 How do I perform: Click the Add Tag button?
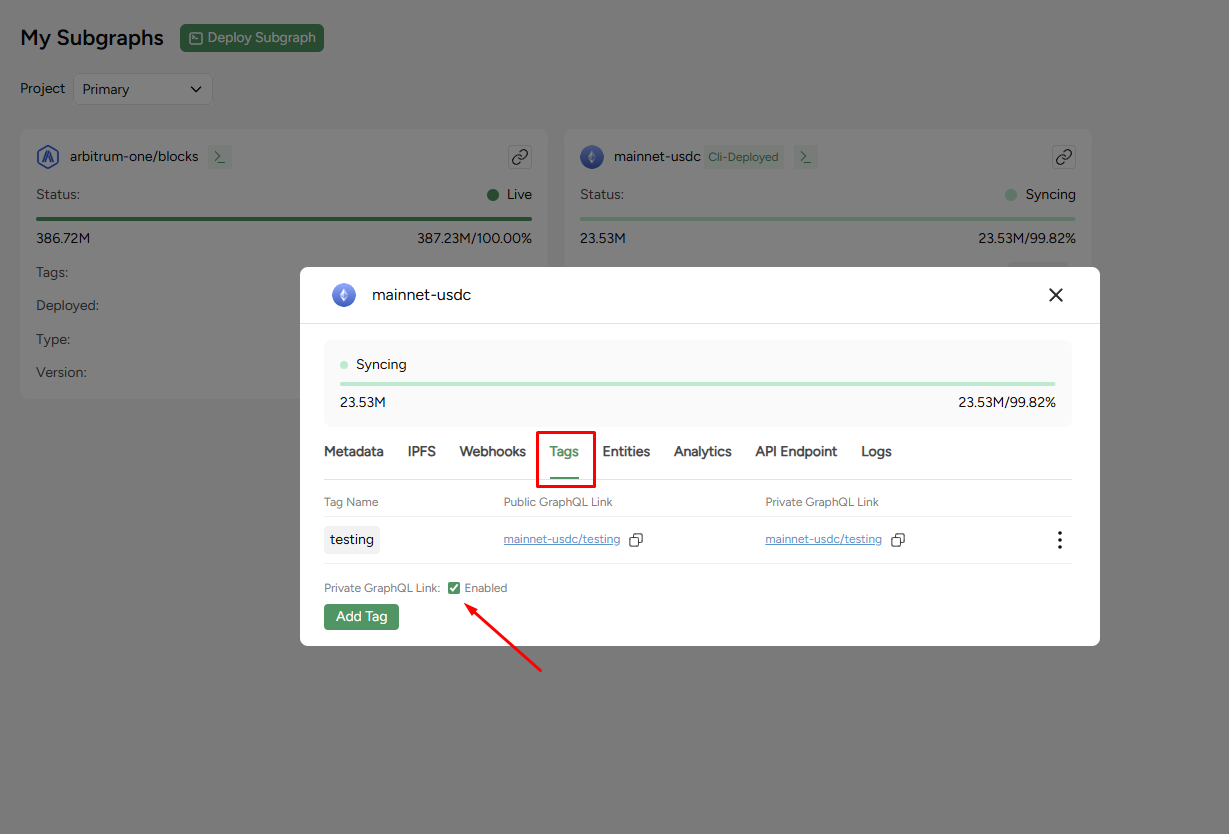click(x=361, y=617)
